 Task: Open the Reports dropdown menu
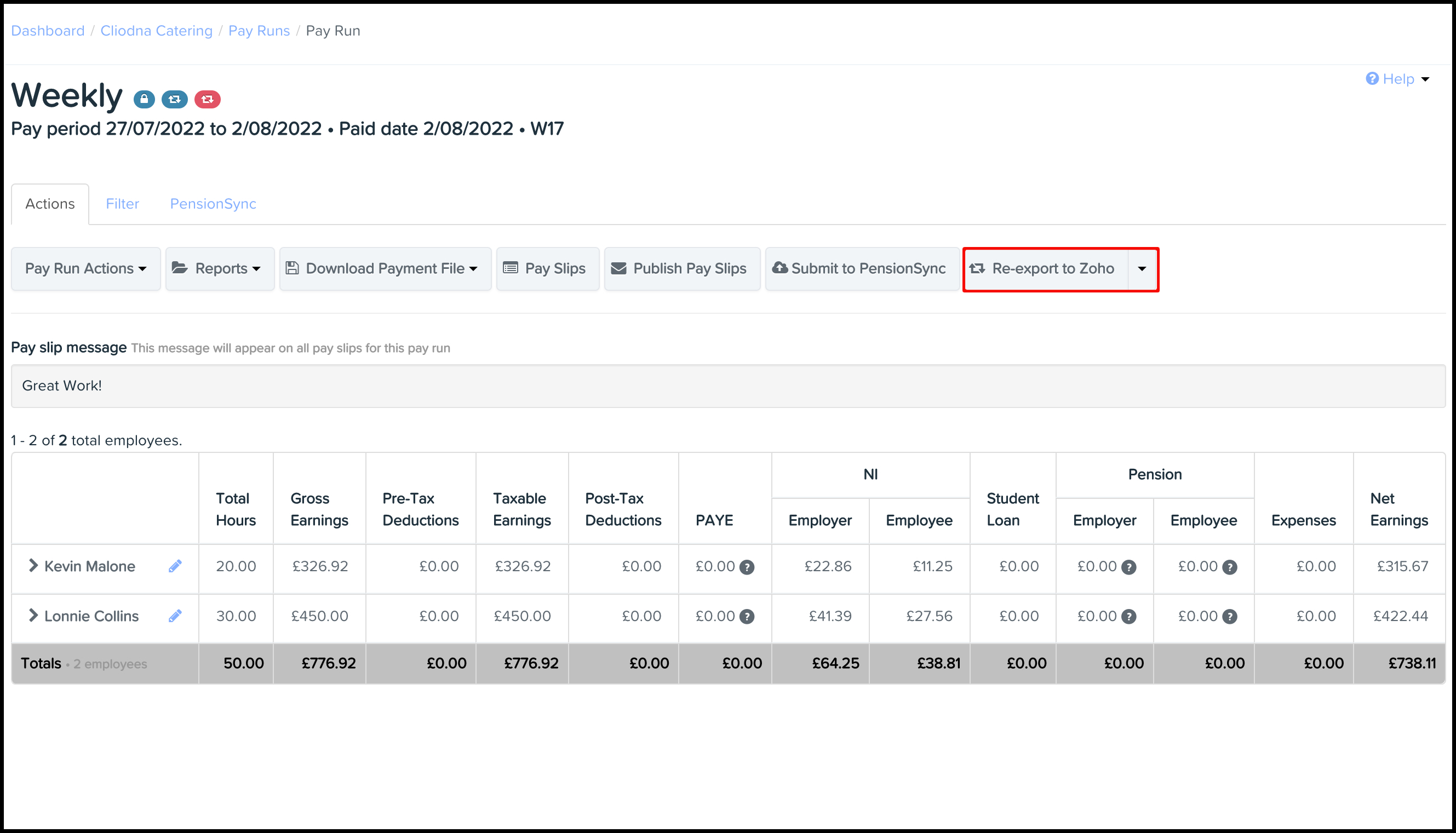(220, 269)
